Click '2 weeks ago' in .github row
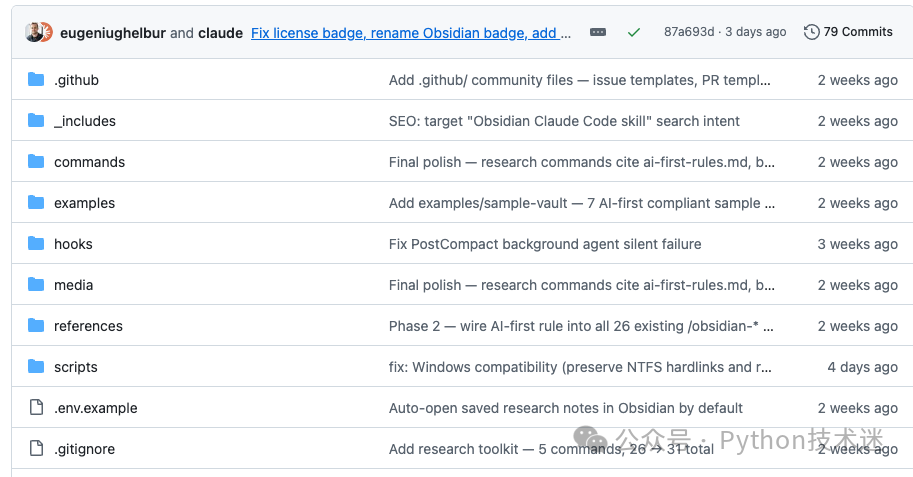913x477 pixels. pyautogui.click(x=857, y=80)
